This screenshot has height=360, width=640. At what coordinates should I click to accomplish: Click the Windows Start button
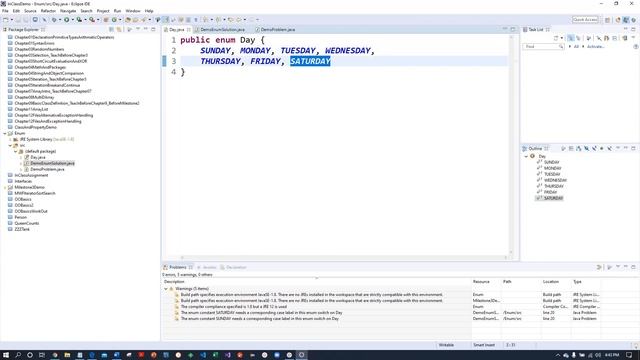pos(6,355)
